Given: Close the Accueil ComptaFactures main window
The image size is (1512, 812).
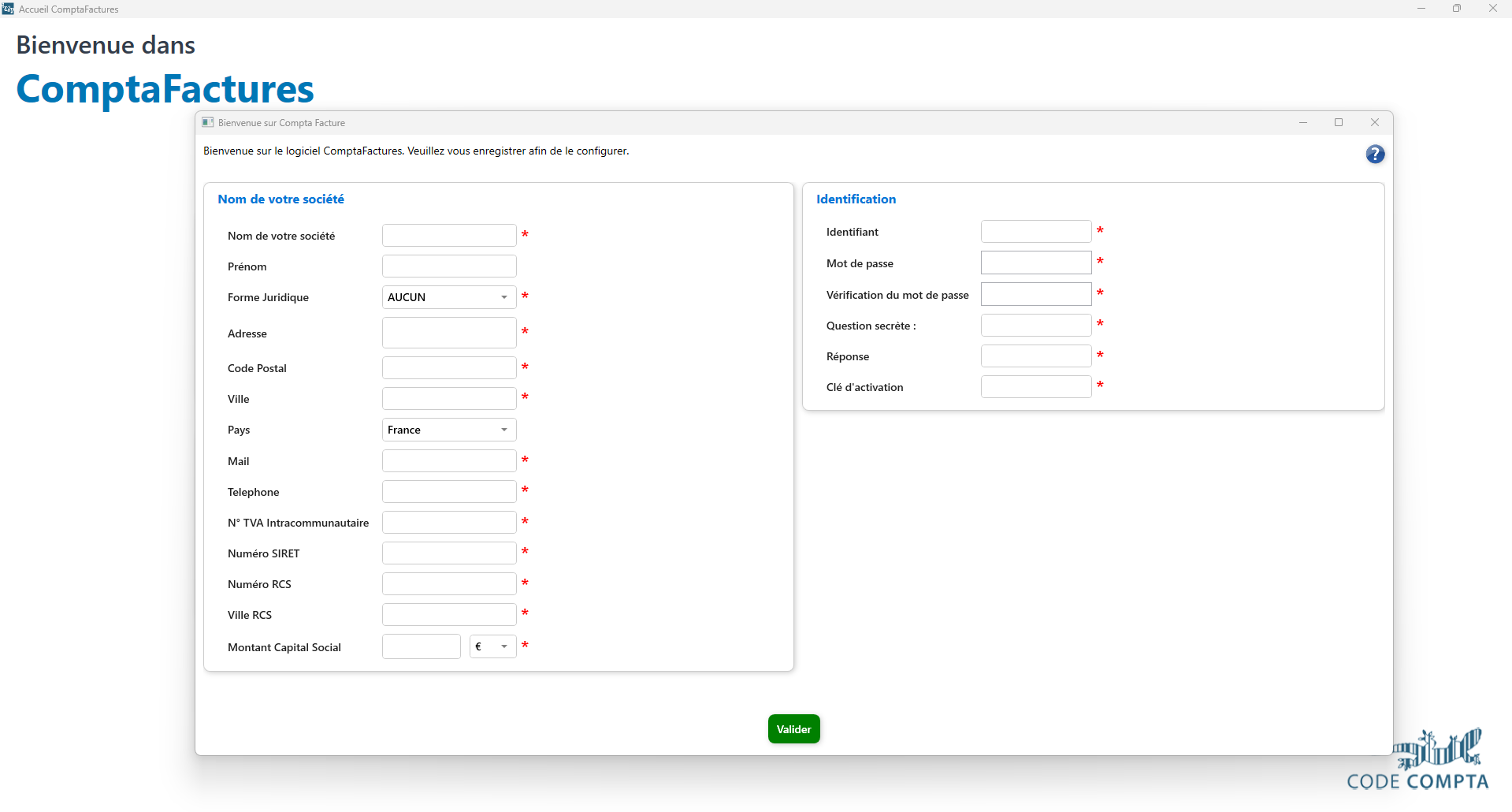Looking at the screenshot, I should click(x=1493, y=9).
